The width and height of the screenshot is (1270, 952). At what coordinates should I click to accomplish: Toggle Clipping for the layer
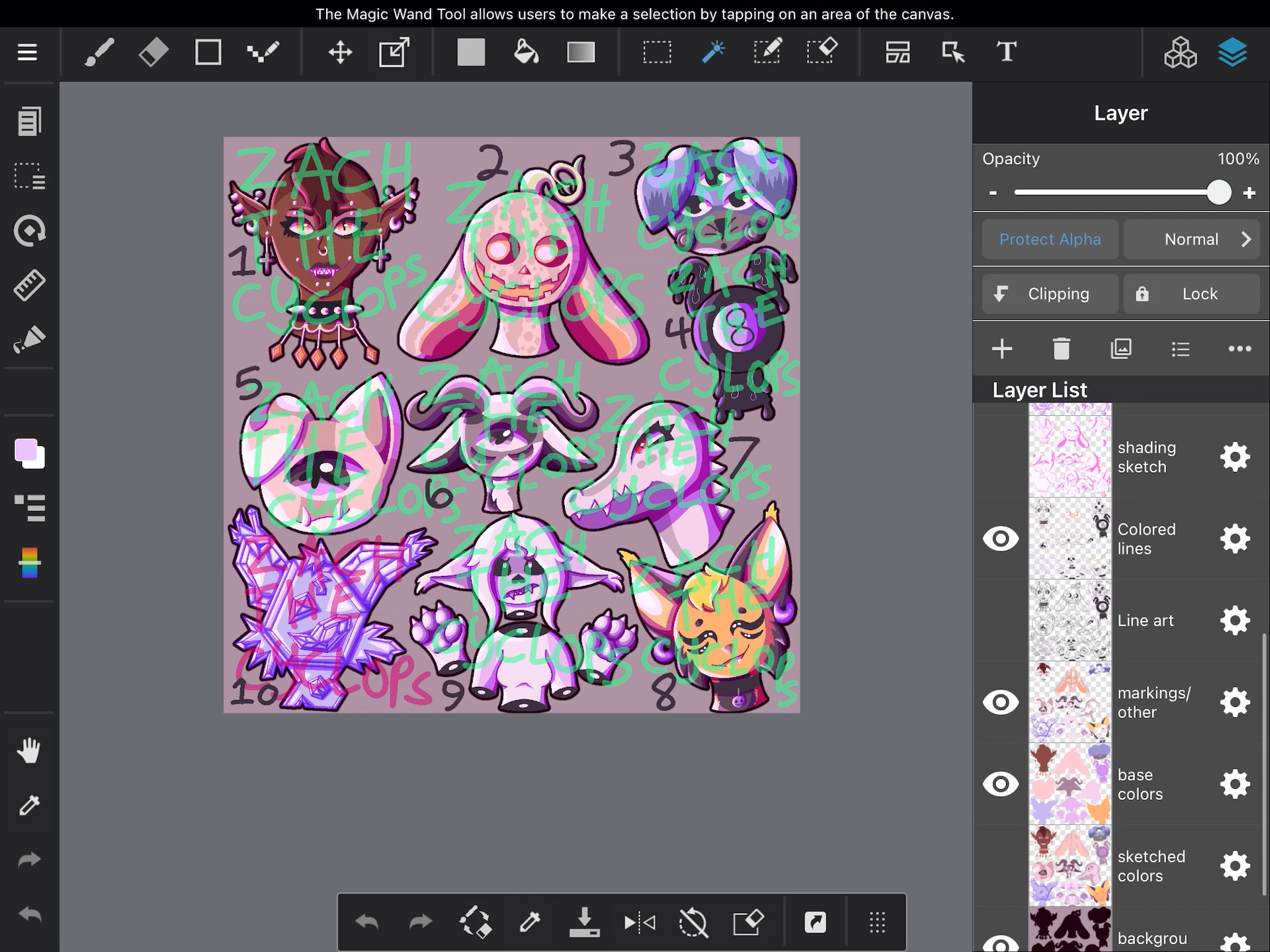[x=1050, y=294]
